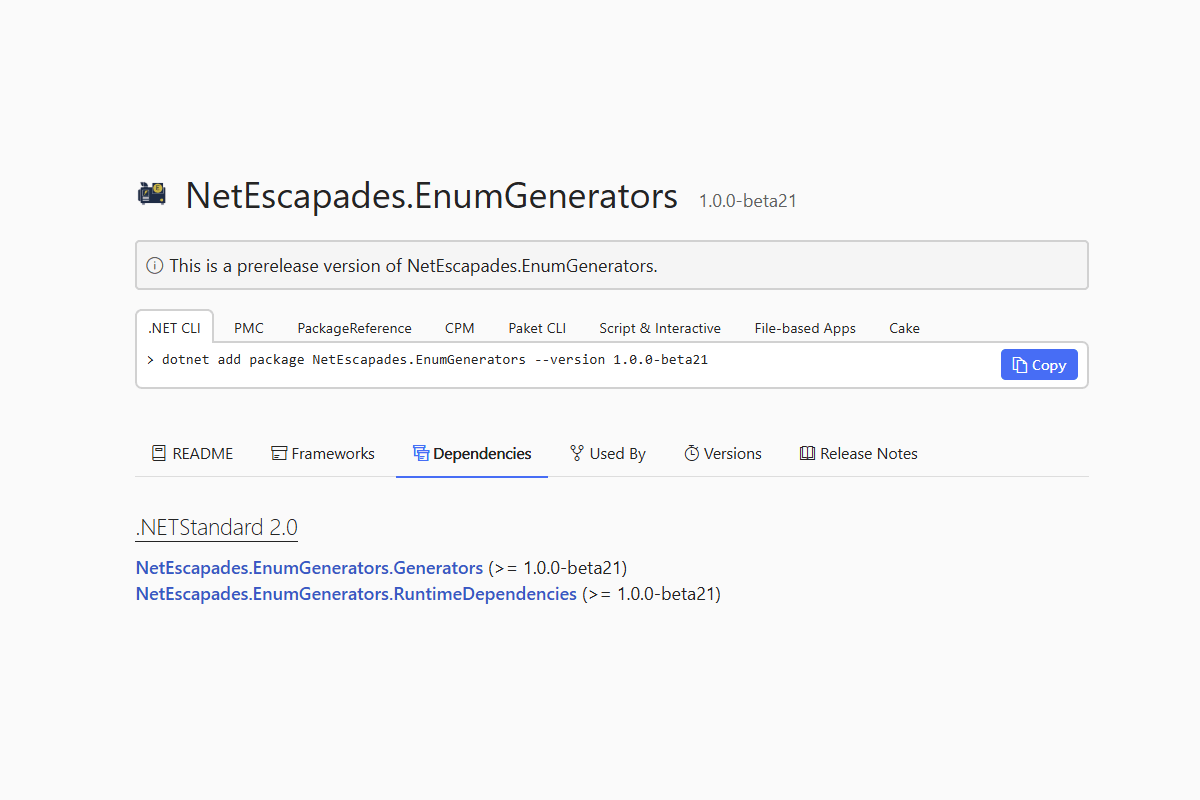Click the prerelease info circle icon
This screenshot has width=1200, height=800.
coord(155,266)
